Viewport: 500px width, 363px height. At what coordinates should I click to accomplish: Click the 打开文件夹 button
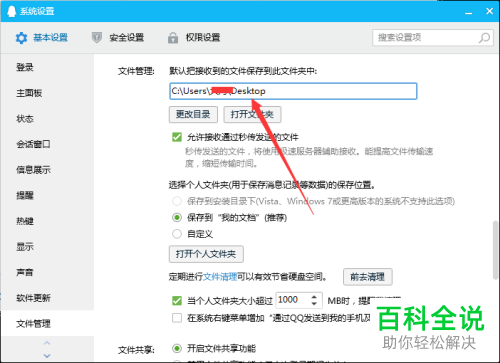252,115
